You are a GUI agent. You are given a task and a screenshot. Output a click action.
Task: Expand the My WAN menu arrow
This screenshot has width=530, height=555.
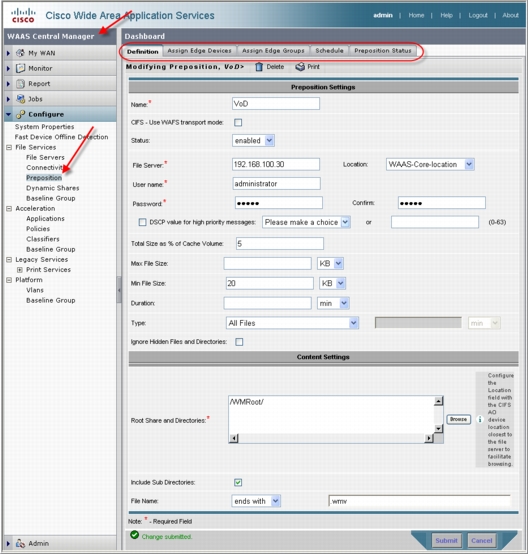click(x=8, y=53)
